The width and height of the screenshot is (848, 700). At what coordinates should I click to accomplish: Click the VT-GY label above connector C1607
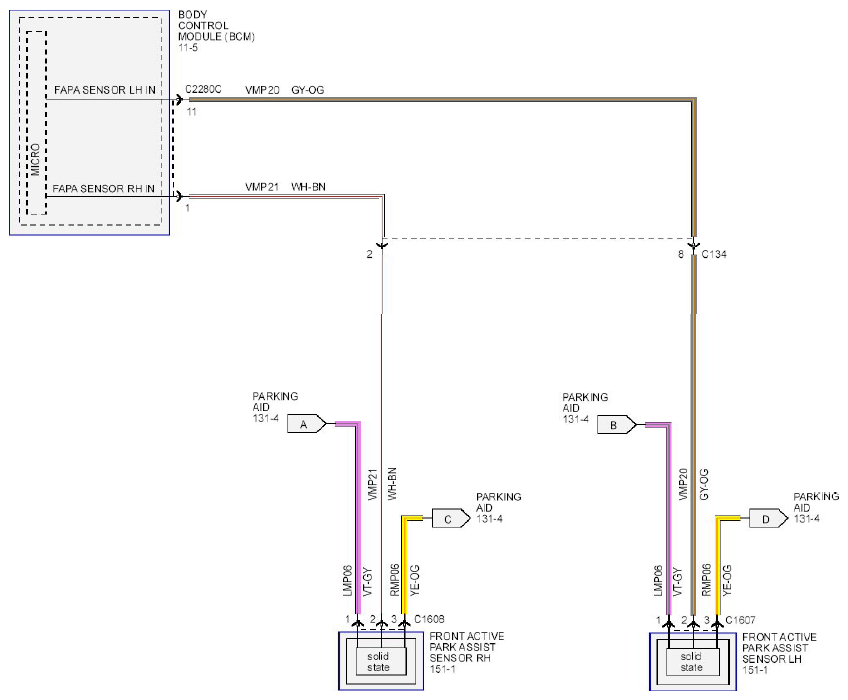[678, 583]
